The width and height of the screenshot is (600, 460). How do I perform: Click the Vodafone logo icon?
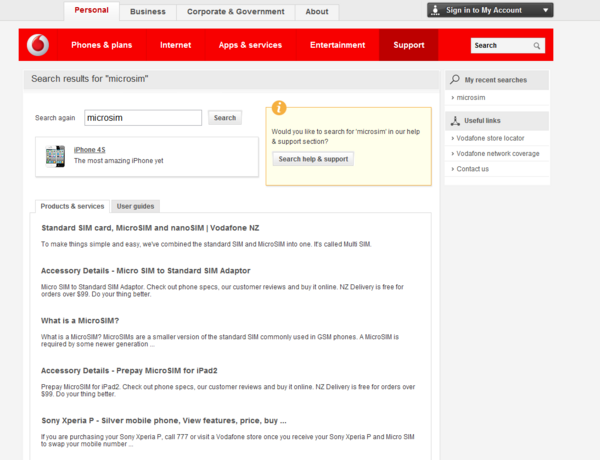tap(38, 45)
